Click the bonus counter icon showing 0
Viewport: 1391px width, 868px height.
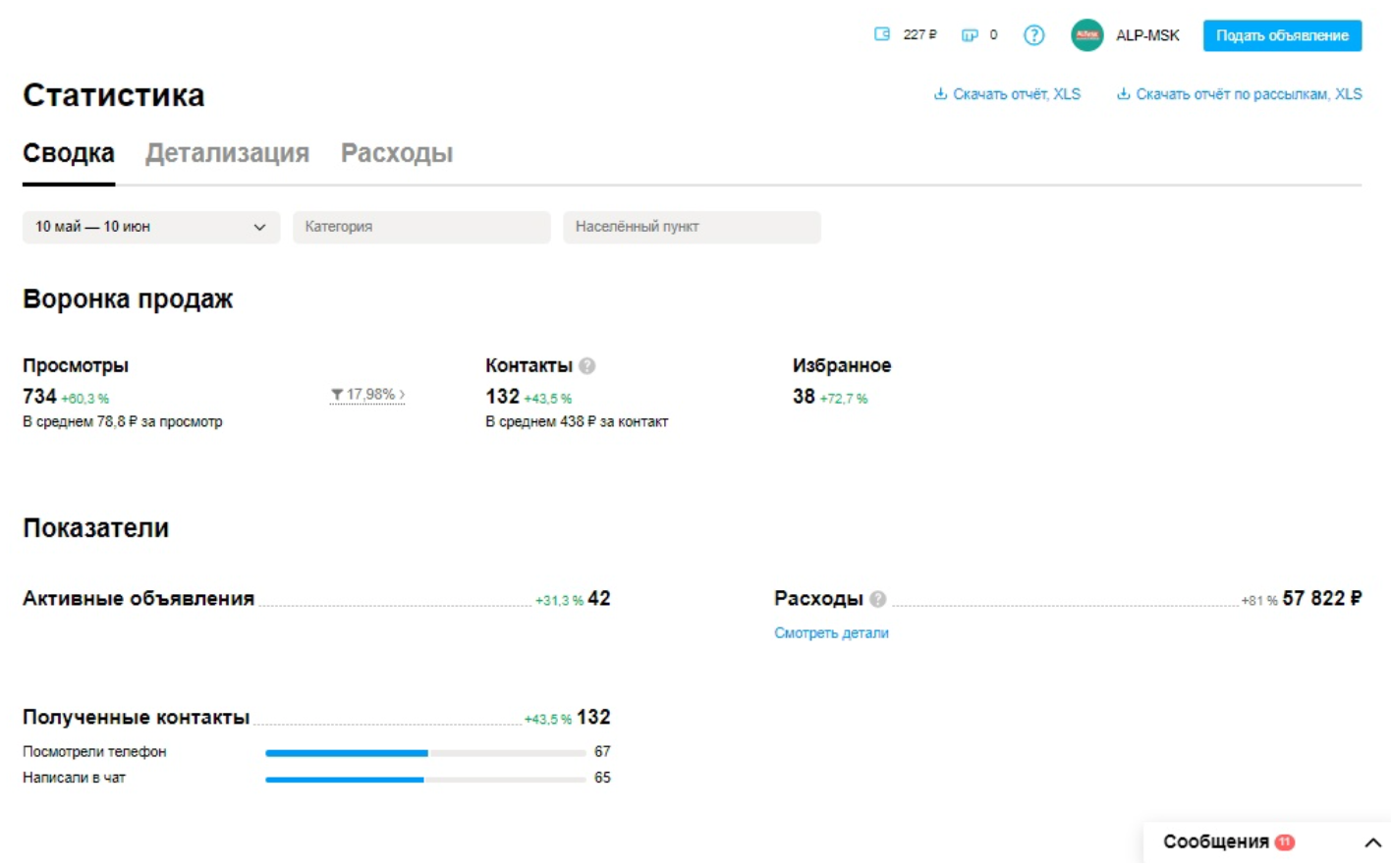[x=970, y=35]
